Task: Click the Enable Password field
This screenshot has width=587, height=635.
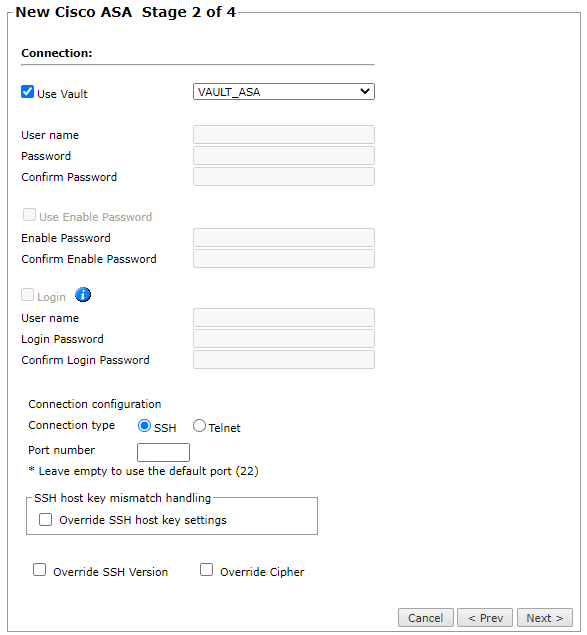Action: click(284, 237)
